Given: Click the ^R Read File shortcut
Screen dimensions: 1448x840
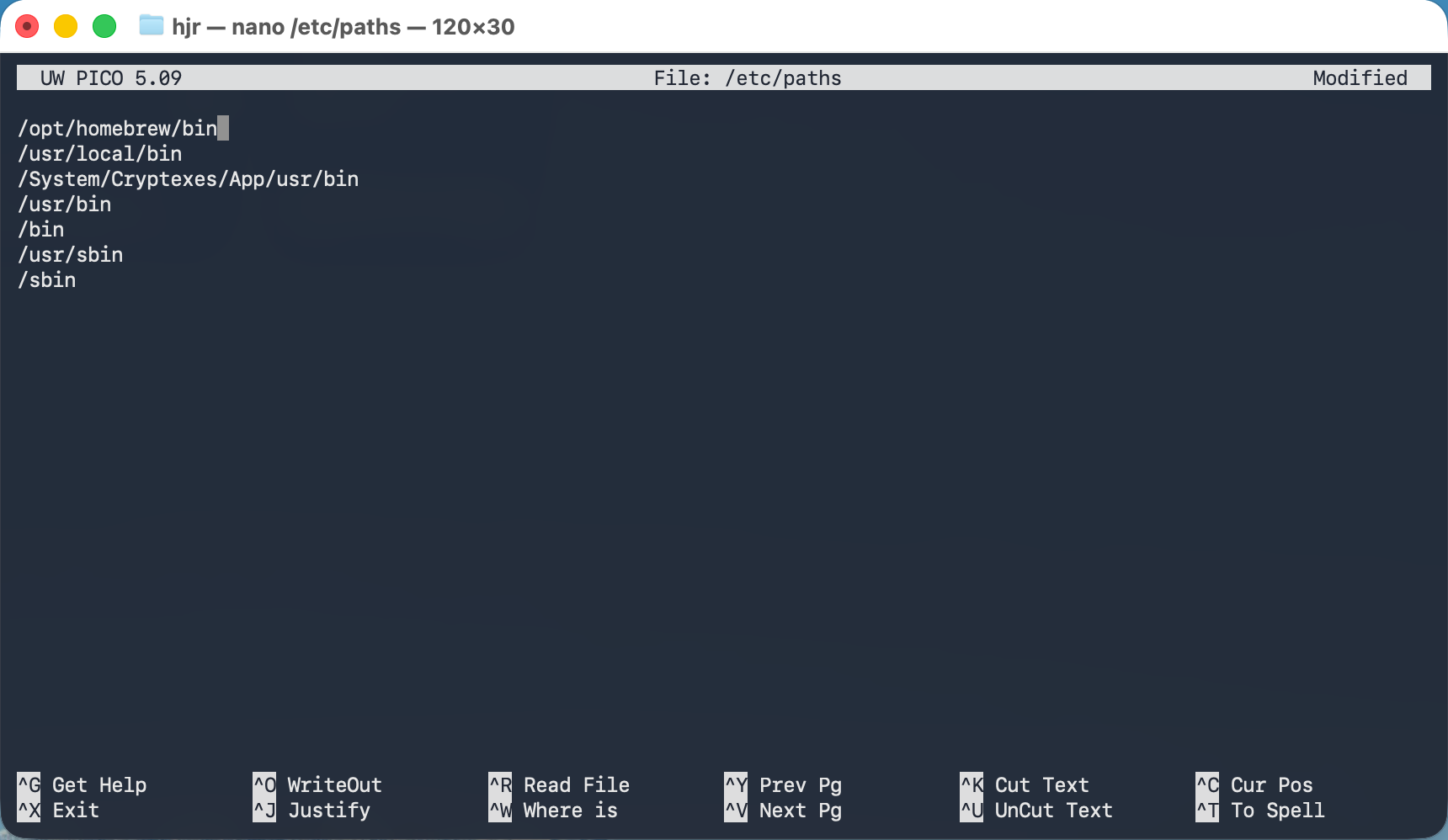Looking at the screenshot, I should [x=559, y=785].
